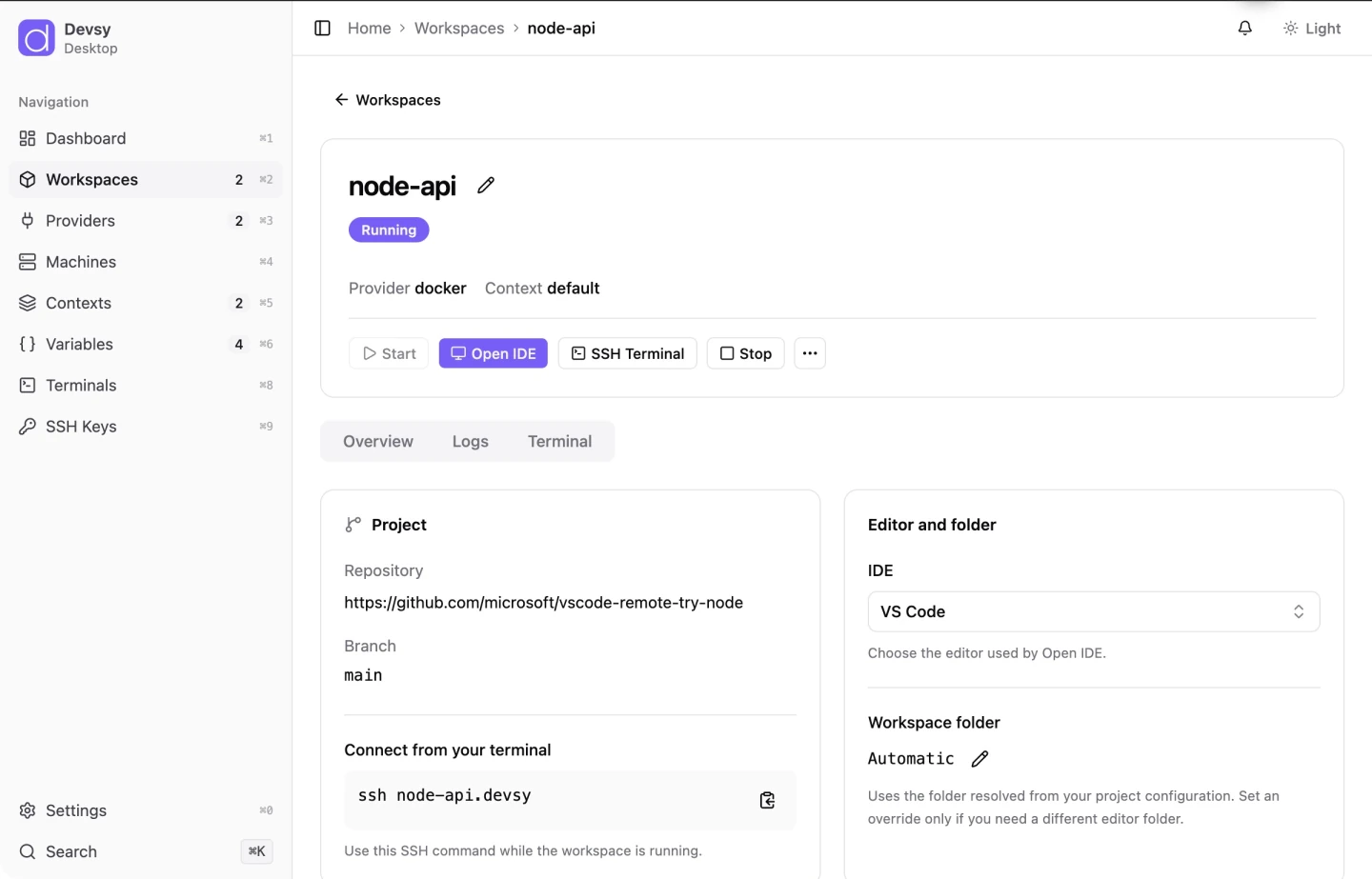Click the Providers count badge 2
Viewport: 1372px width, 879px height.
[239, 221]
